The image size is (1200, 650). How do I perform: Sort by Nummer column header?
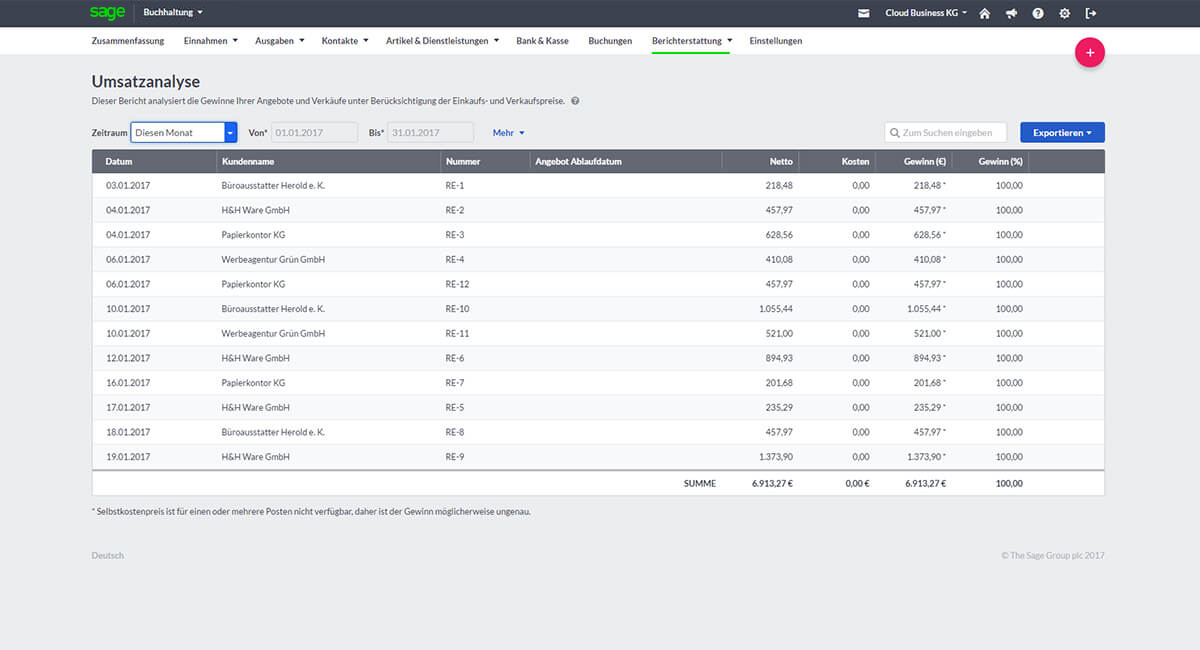click(485, 161)
